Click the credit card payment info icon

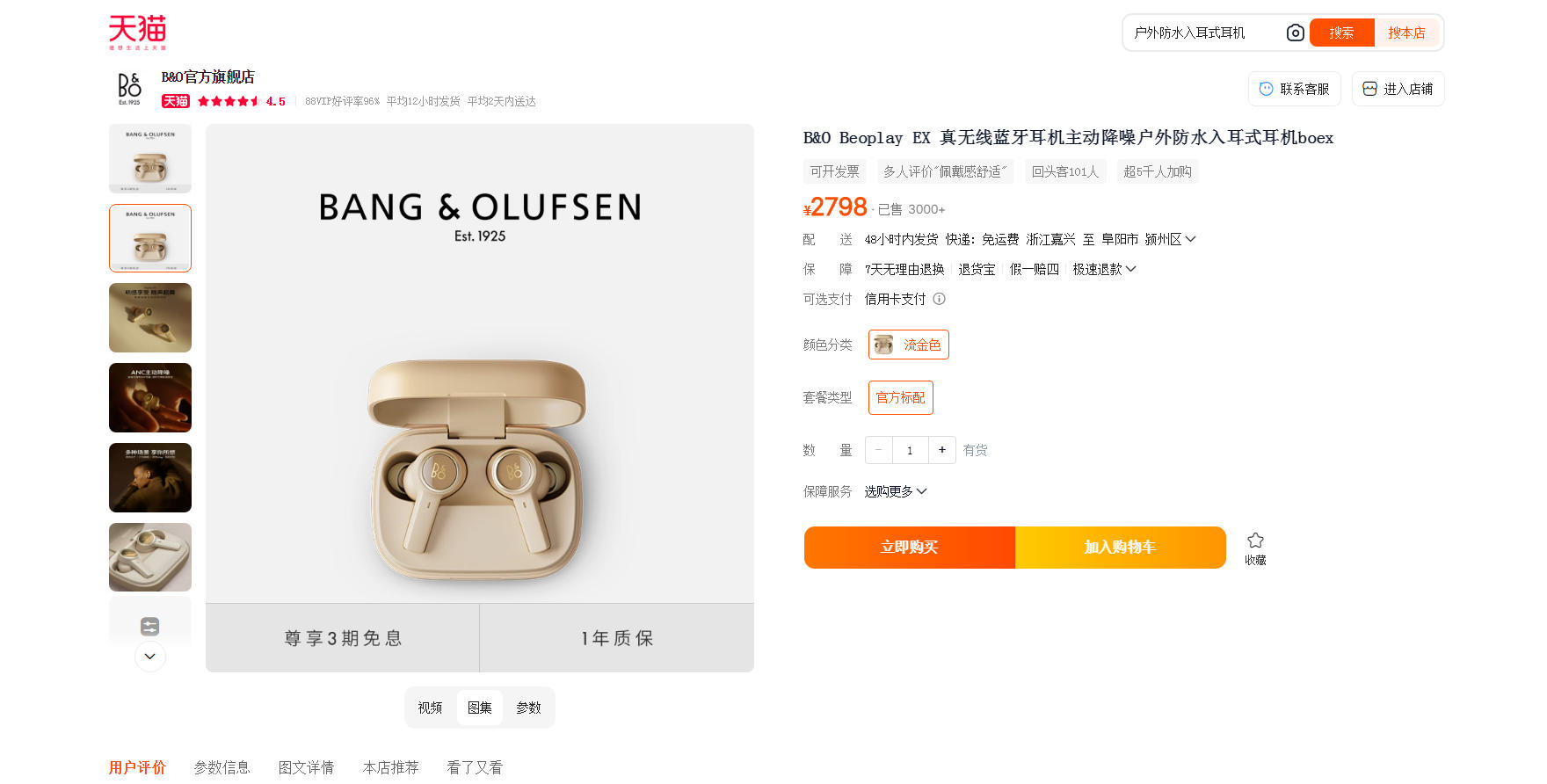coord(939,299)
